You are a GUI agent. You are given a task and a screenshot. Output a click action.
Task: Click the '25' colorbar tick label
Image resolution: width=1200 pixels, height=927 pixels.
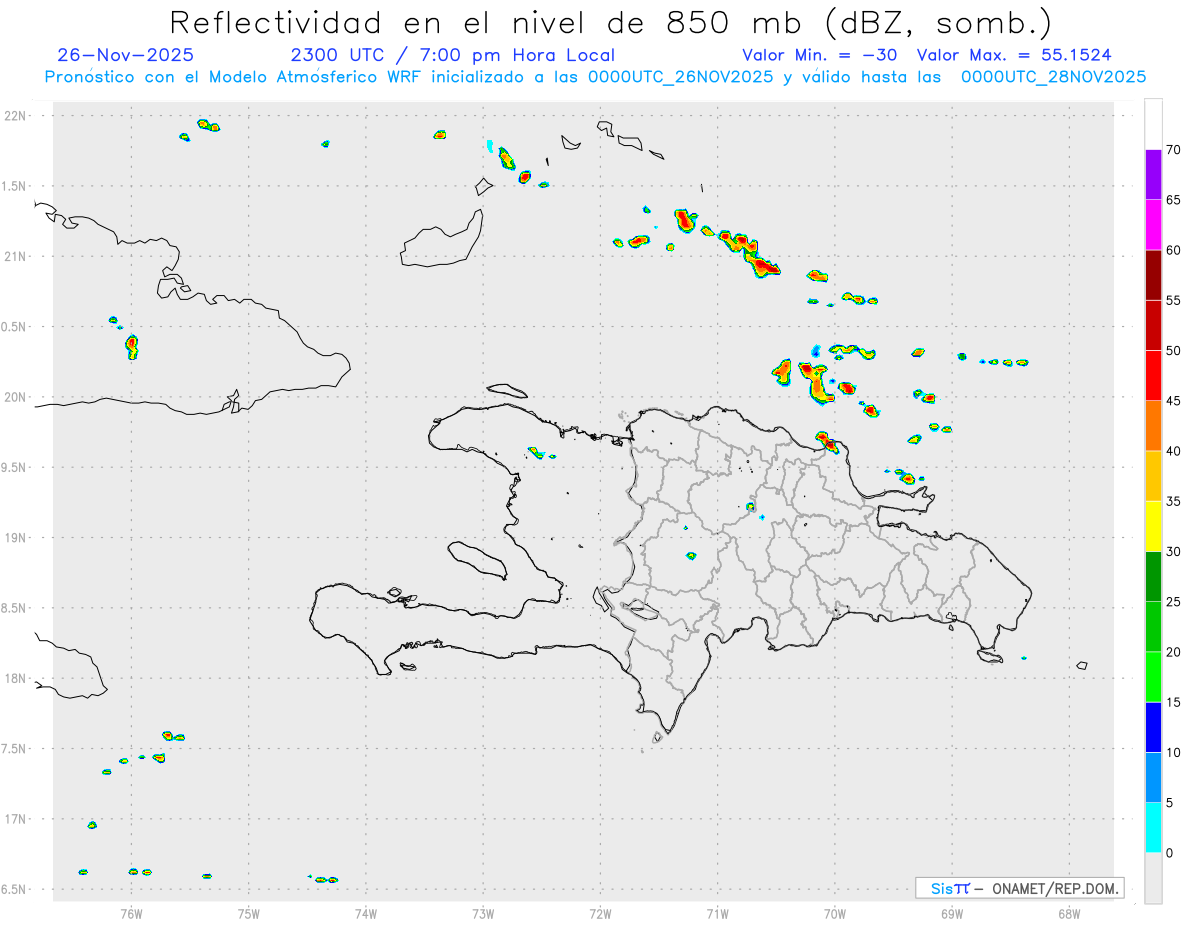[x=1174, y=602]
